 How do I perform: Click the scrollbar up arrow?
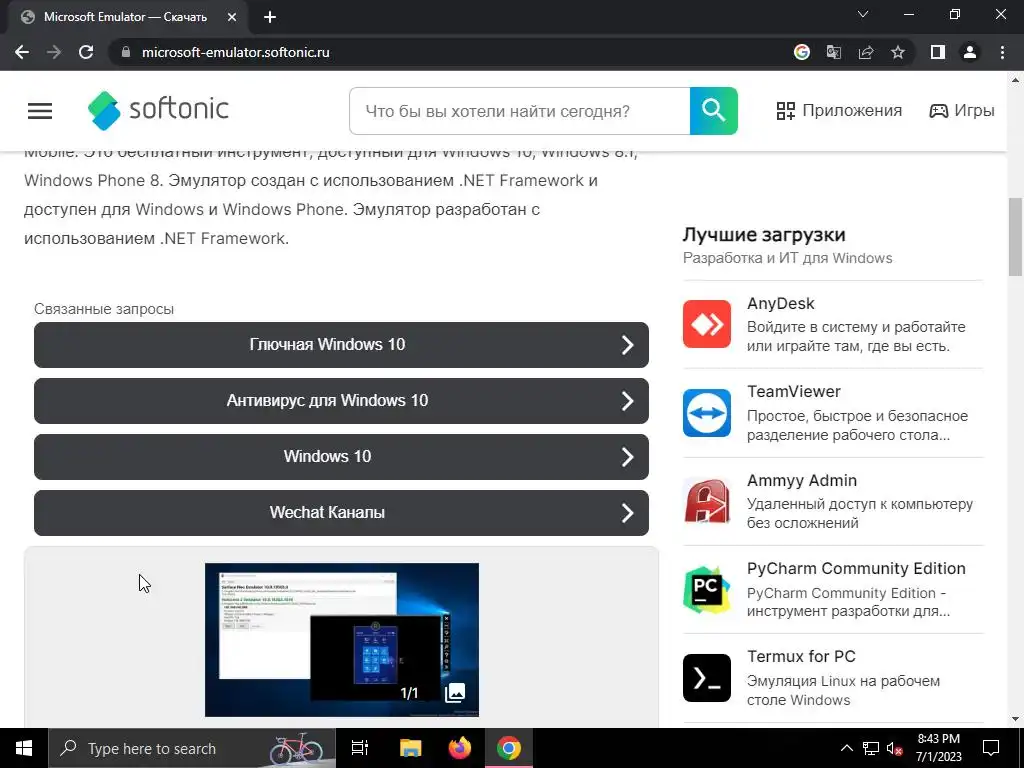1016,80
